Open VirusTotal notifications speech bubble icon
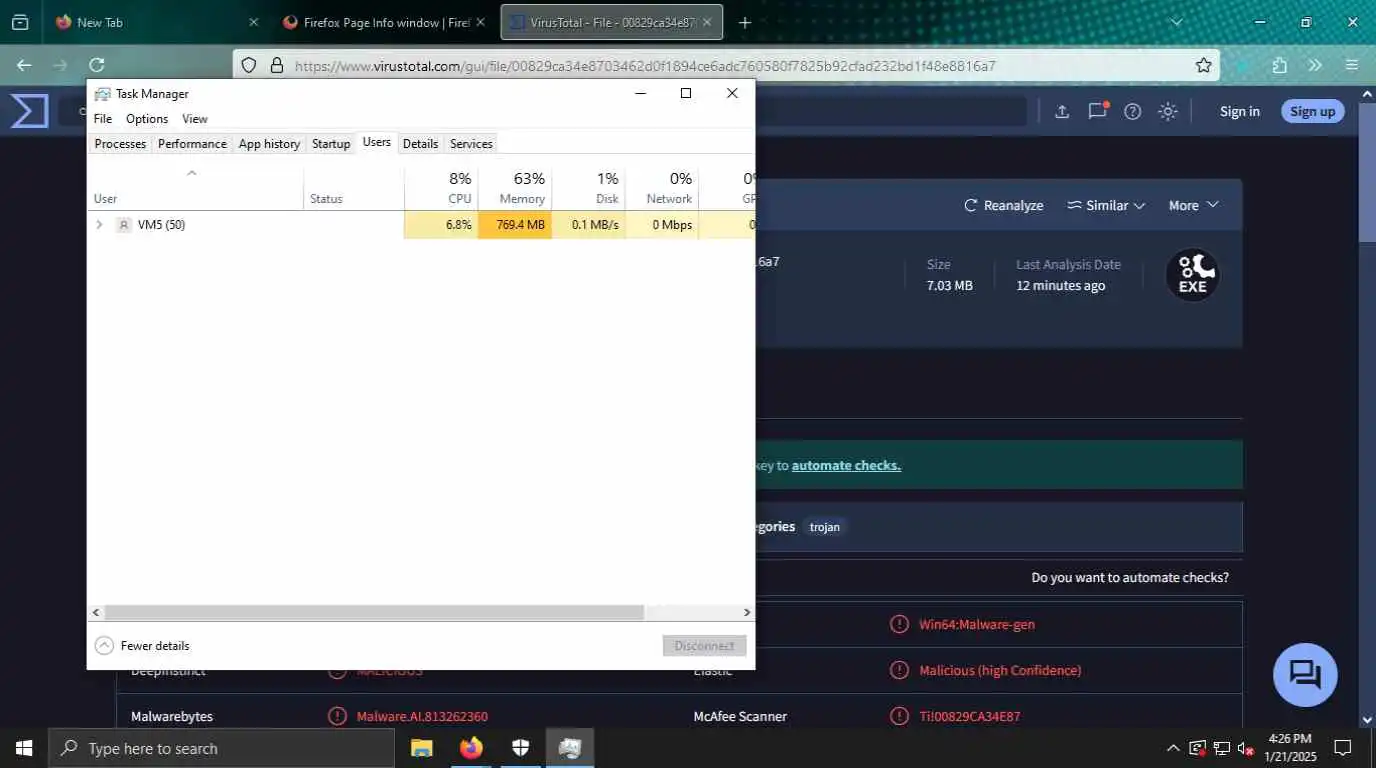Viewport: 1376px width, 768px height. pos(1097,111)
